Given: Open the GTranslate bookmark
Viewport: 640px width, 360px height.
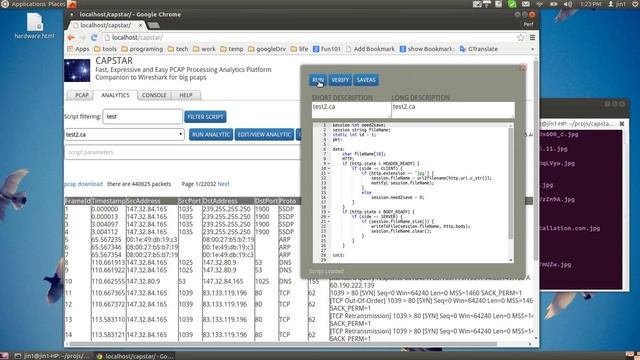Looking at the screenshot, I should click(479, 49).
